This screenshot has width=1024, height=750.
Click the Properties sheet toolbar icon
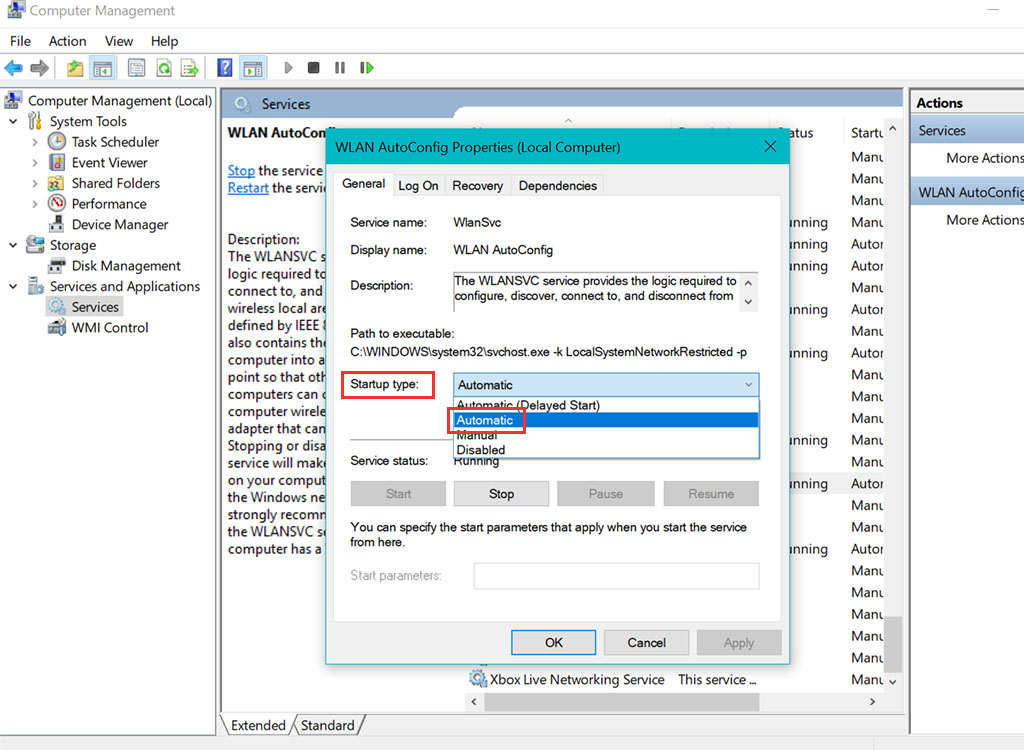[136, 68]
